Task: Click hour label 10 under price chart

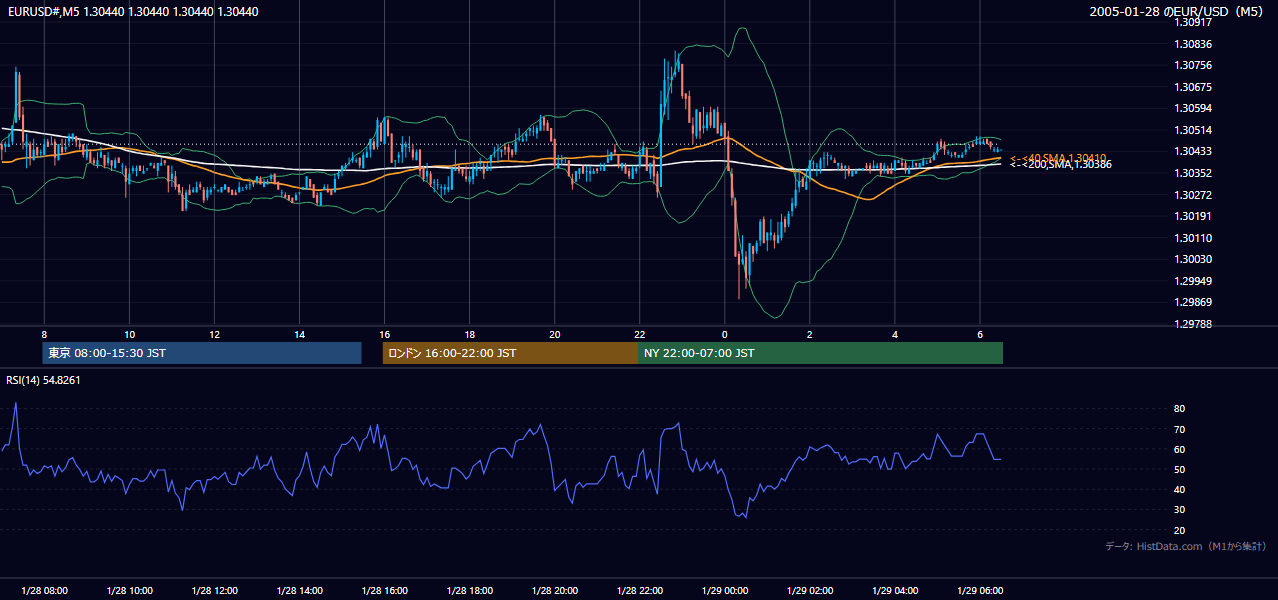Action: pos(129,334)
